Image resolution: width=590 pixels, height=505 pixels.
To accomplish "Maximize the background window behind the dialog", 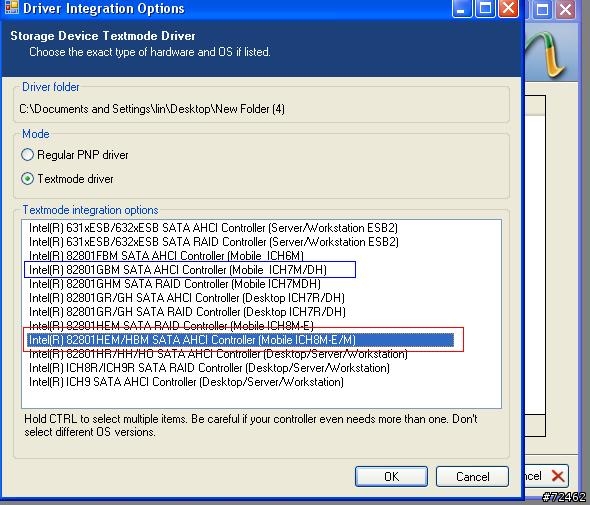I will [542, 9].
